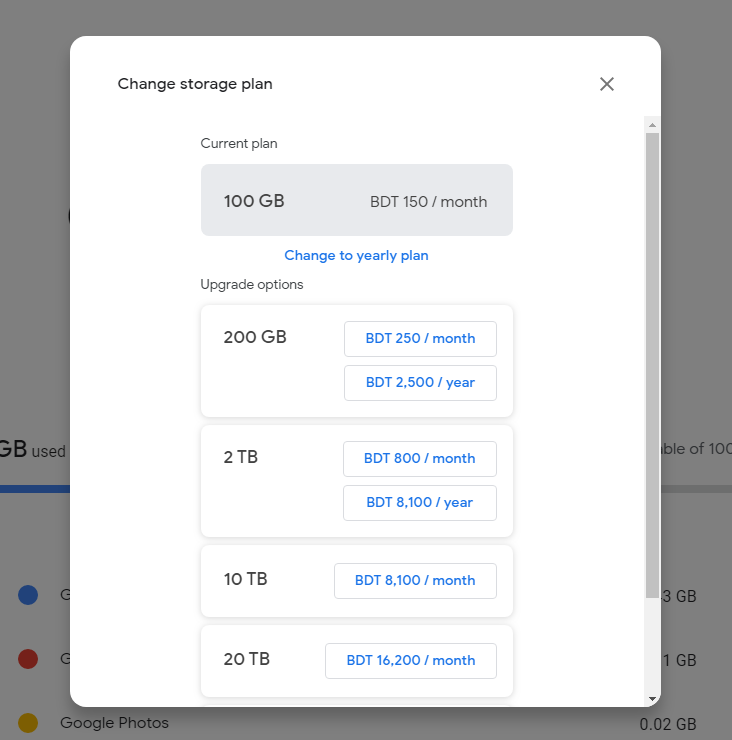The height and width of the screenshot is (740, 732).
Task: Click the 20 TB option heading
Action: coord(246,659)
